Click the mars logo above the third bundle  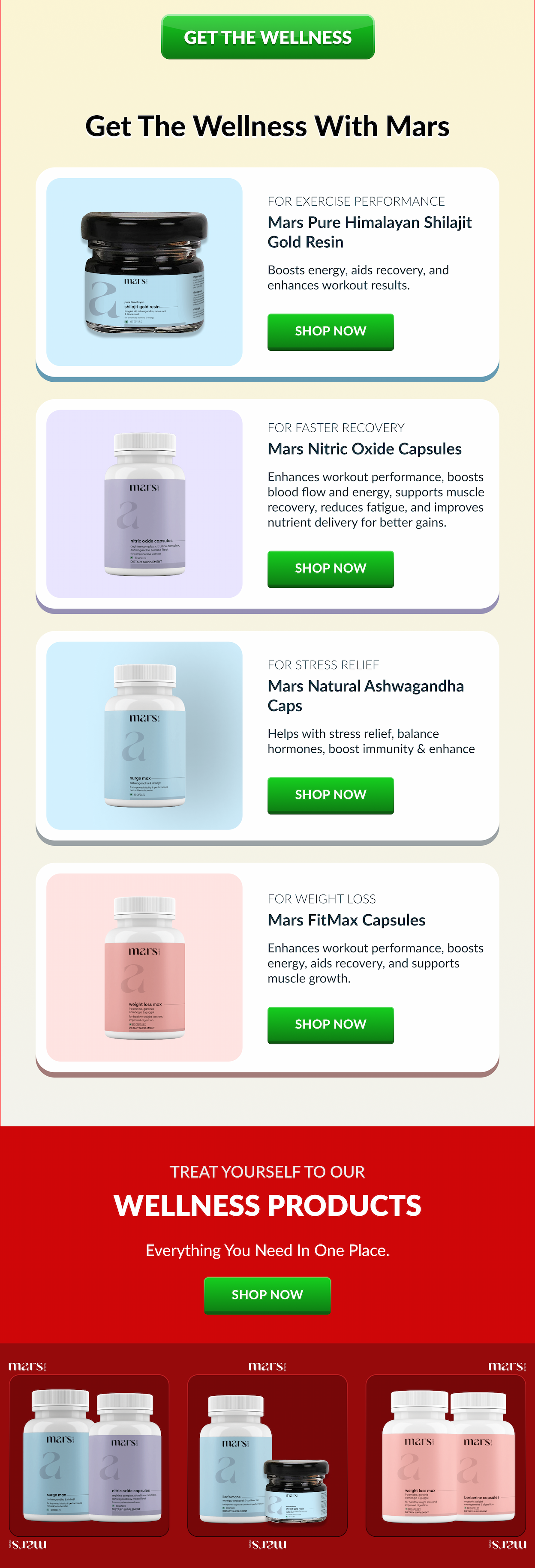click(x=507, y=1366)
